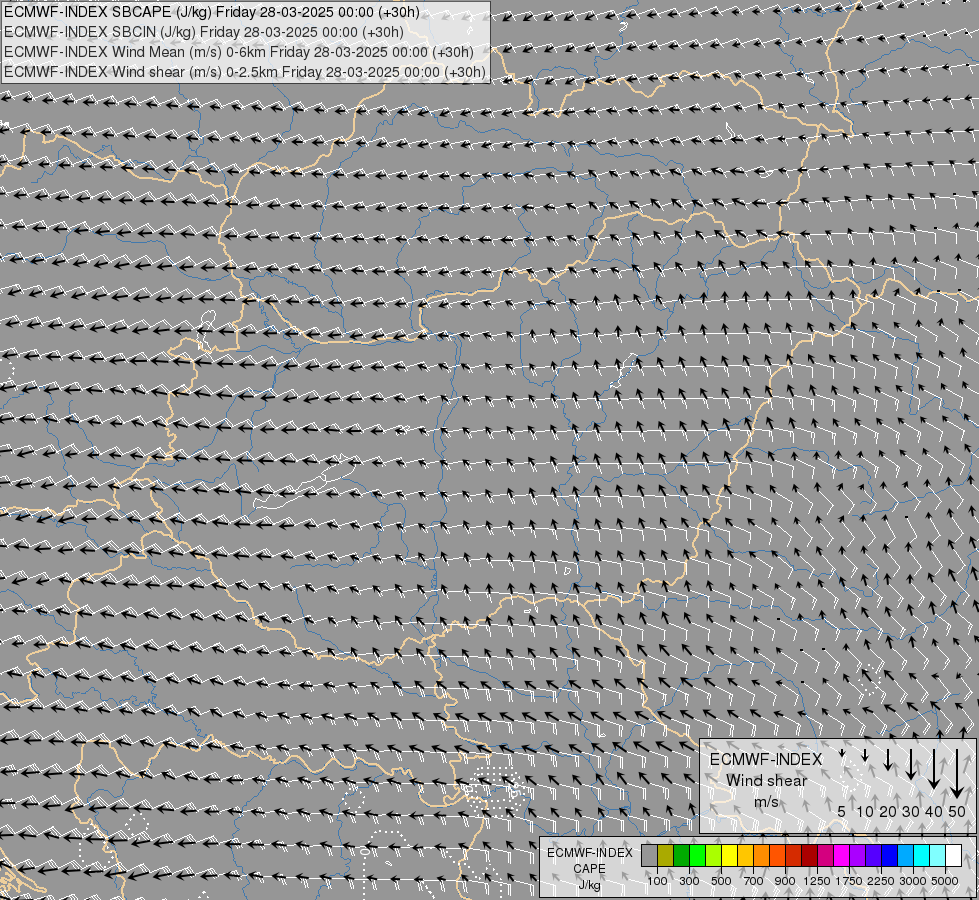
Task: Click the '3000' CAPE scale value
Action: [x=913, y=881]
